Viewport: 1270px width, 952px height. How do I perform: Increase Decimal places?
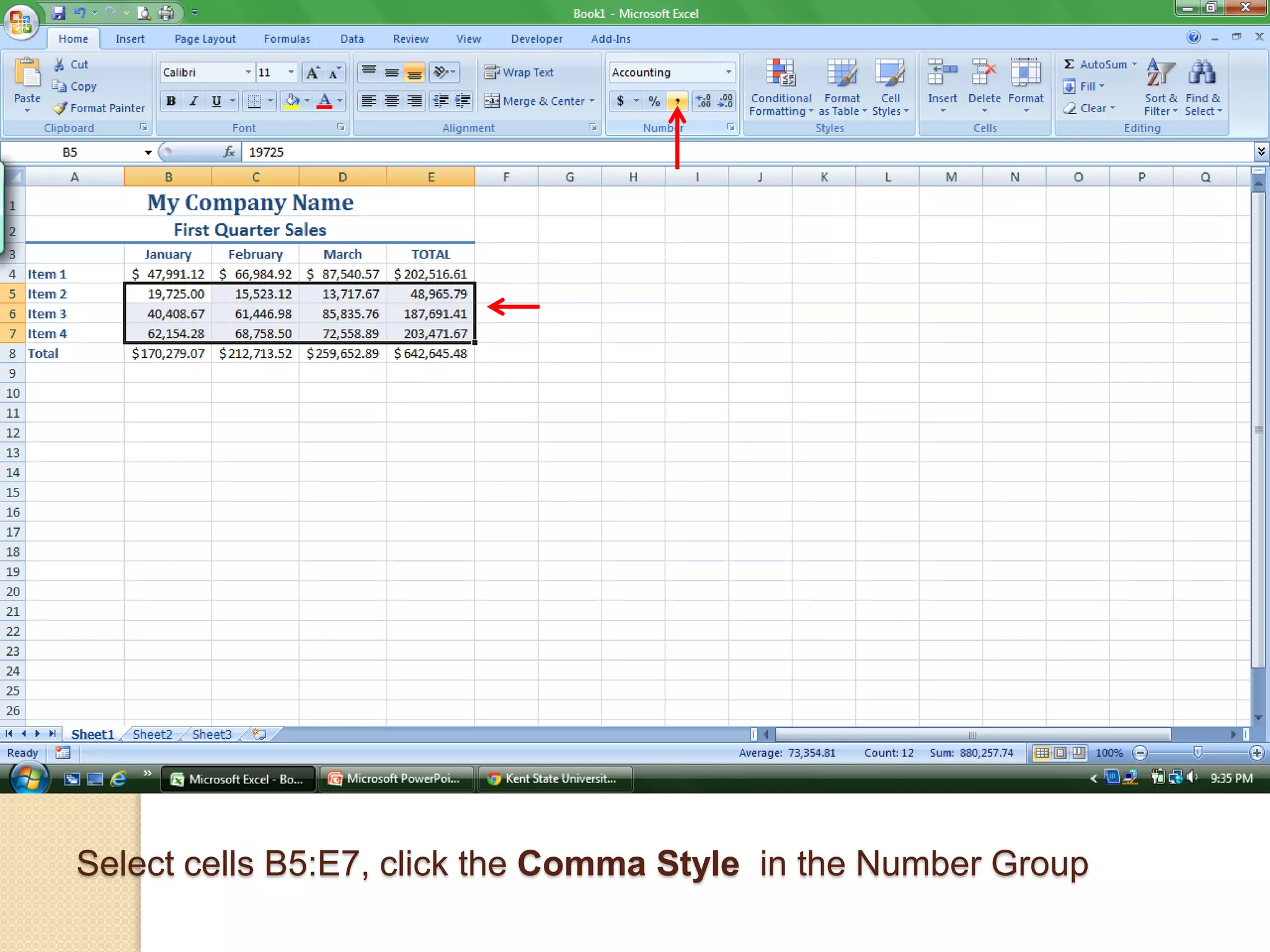pyautogui.click(x=703, y=101)
